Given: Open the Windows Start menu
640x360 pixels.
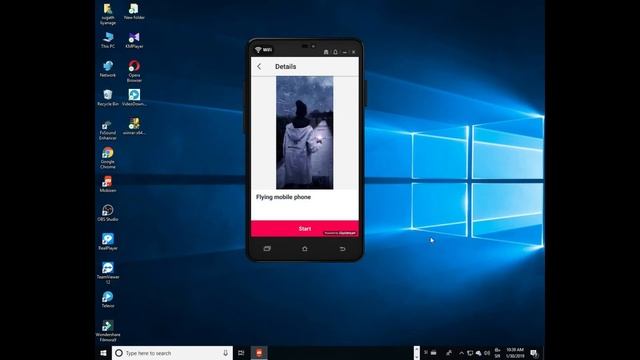Looking at the screenshot, I should pyautogui.click(x=103, y=353).
